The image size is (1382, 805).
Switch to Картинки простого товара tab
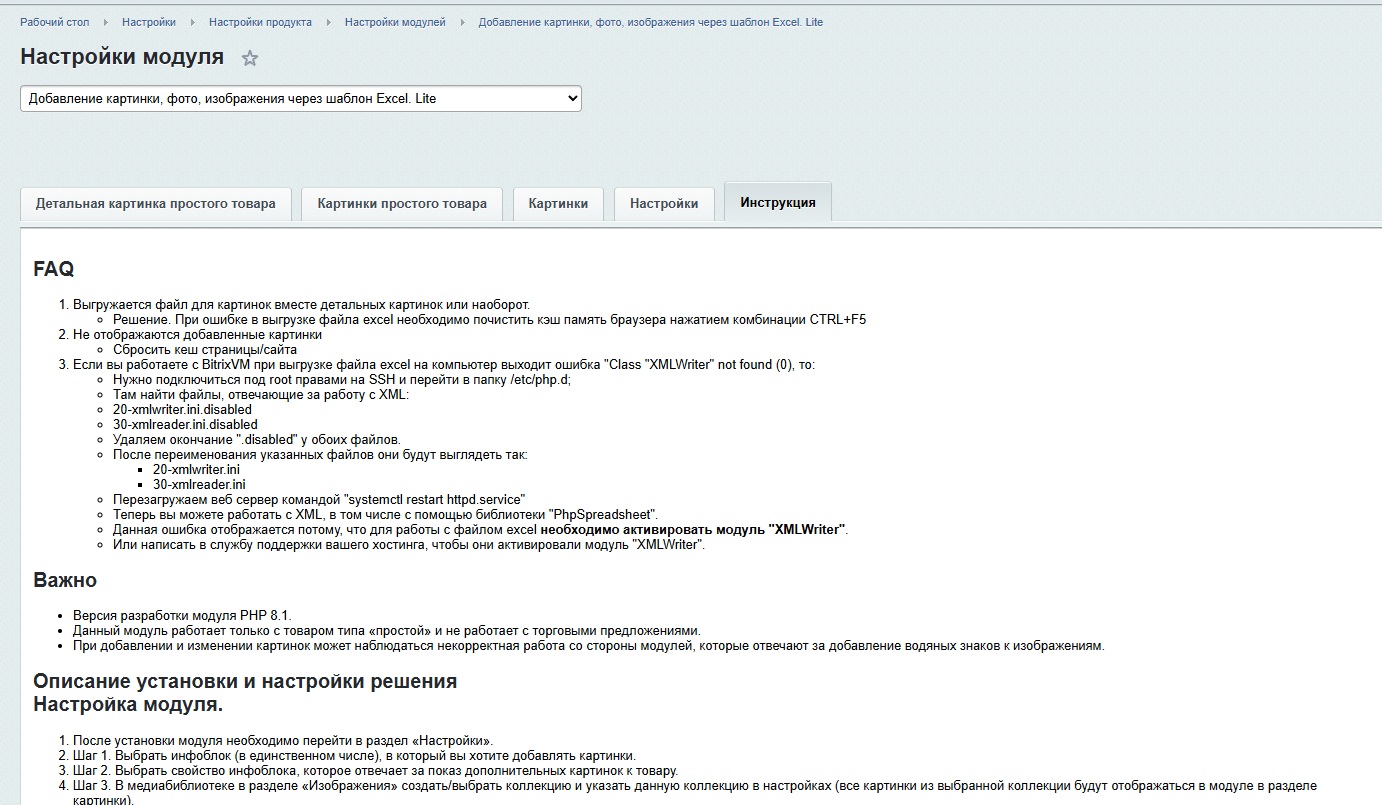pos(402,203)
